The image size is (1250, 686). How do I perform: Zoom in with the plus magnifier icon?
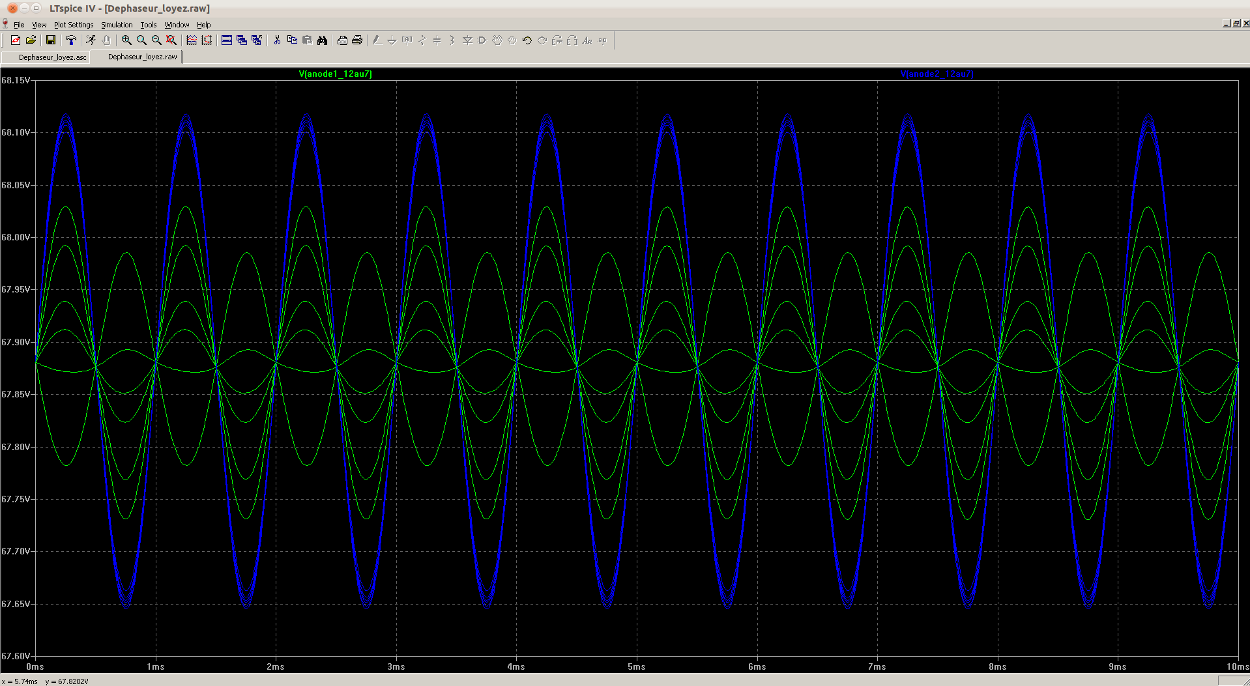tap(126, 40)
